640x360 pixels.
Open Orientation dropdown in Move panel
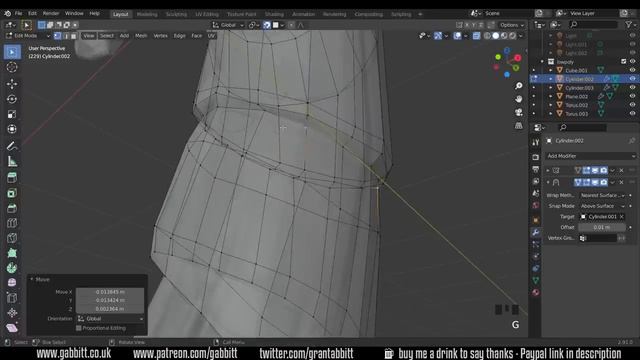pyautogui.click(x=110, y=319)
